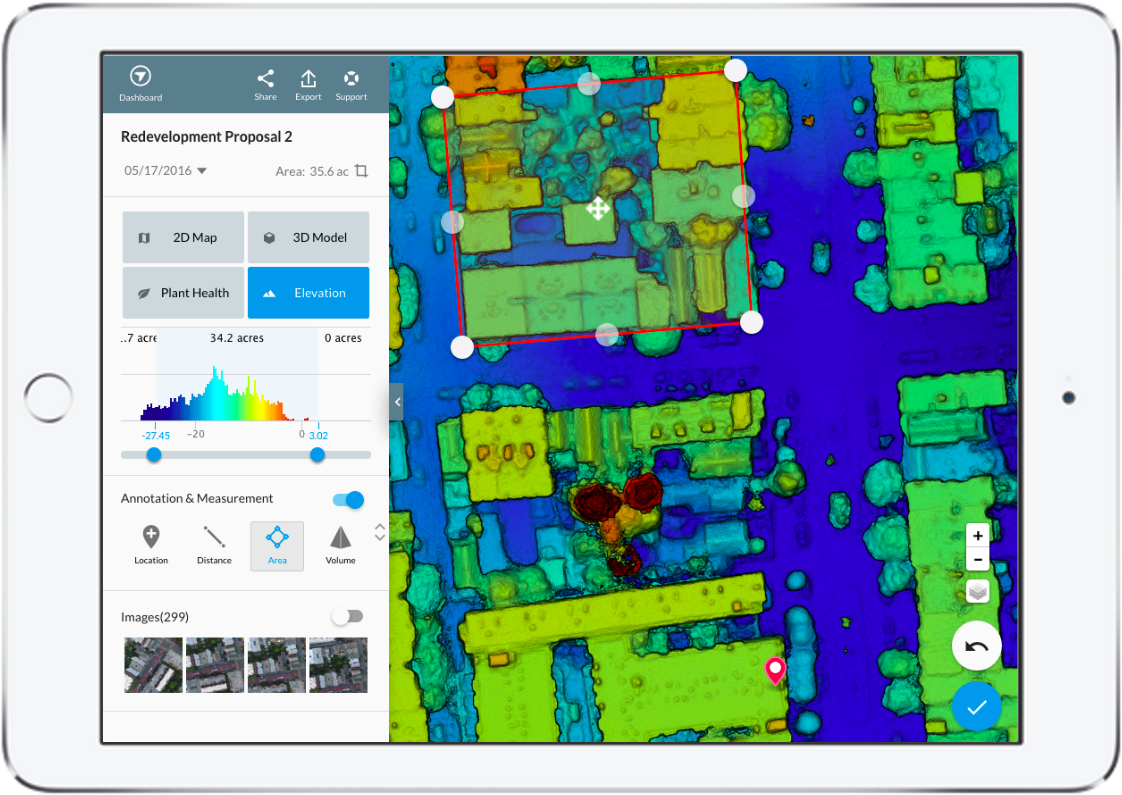This screenshot has width=1122, height=795.
Task: Open the map layers selector
Action: pyautogui.click(x=977, y=592)
